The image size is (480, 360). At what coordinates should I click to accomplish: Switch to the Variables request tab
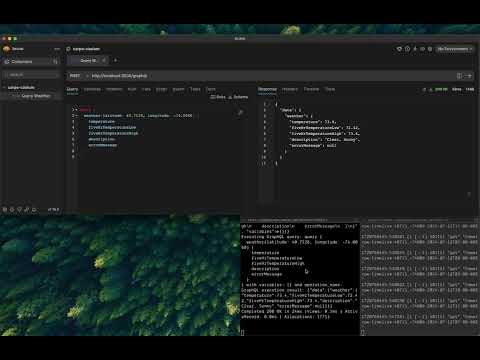(x=92, y=89)
